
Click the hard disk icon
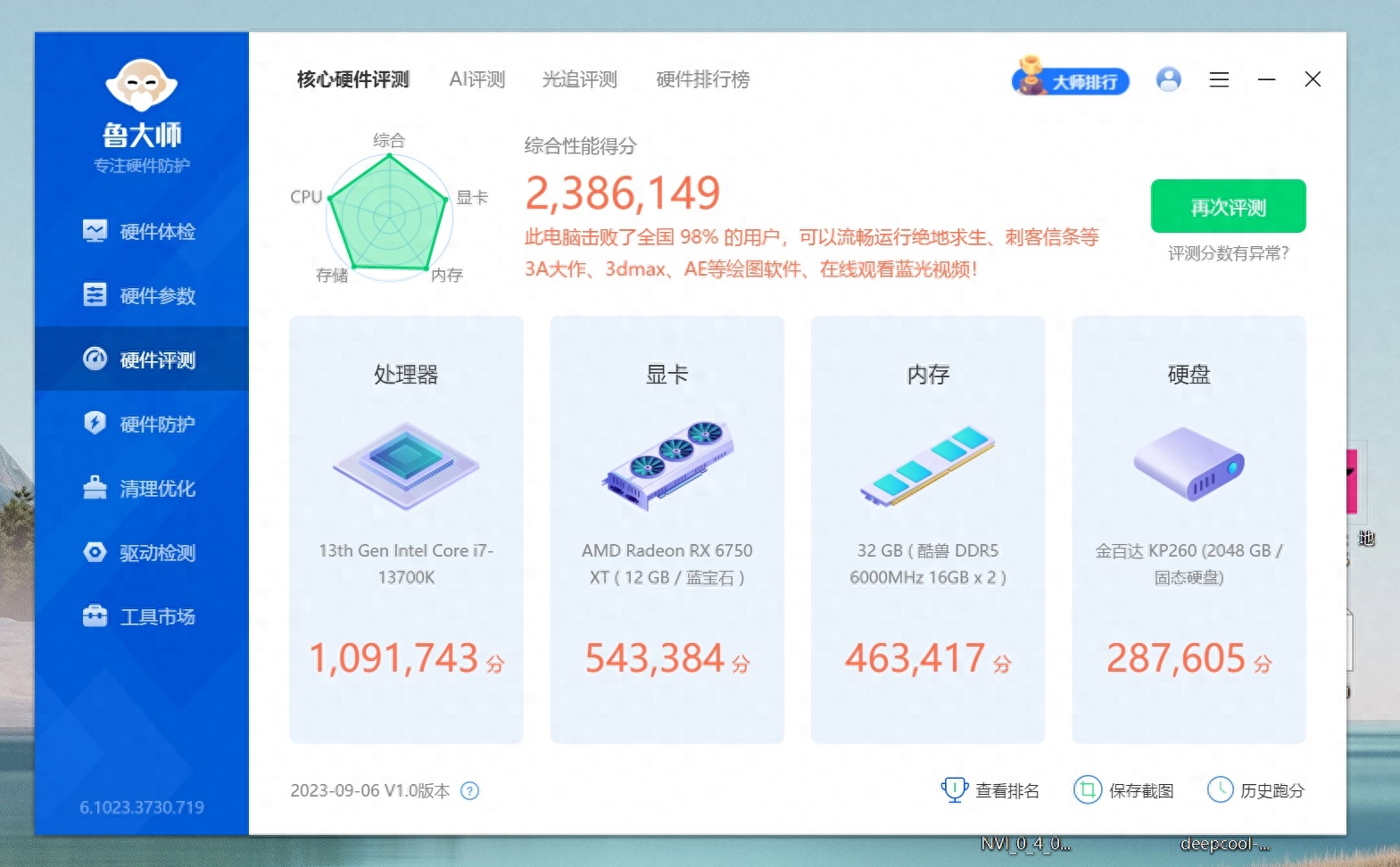click(1189, 463)
